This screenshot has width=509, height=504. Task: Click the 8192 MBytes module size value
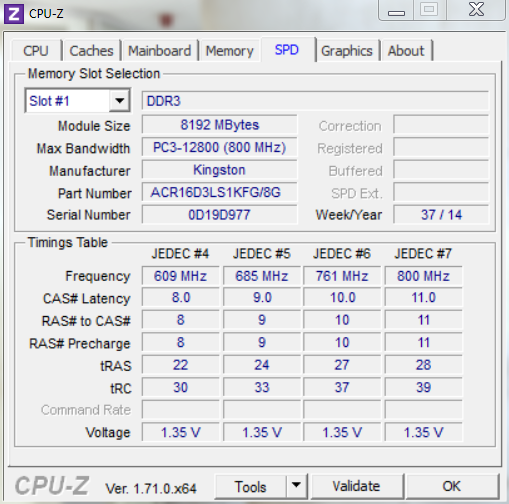tap(219, 125)
